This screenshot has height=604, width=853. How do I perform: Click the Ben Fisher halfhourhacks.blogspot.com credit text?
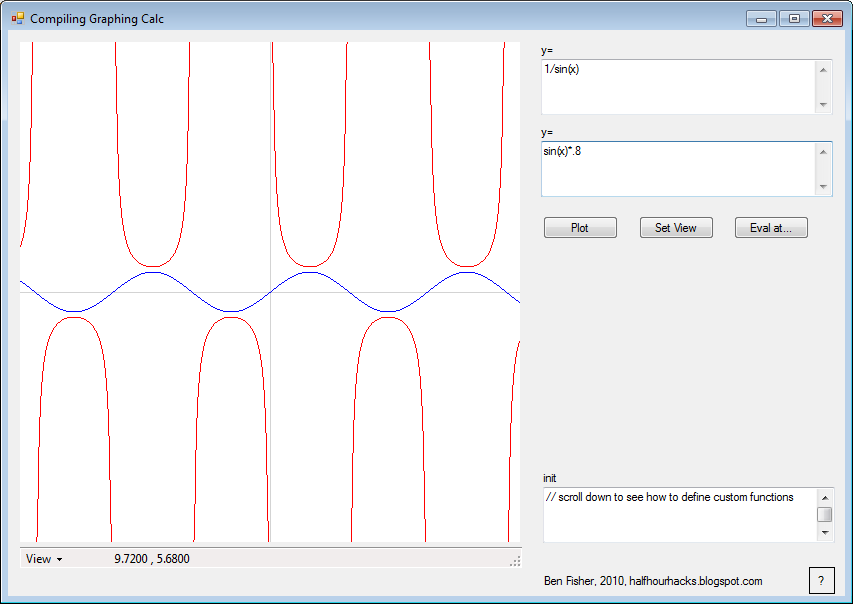(x=653, y=581)
